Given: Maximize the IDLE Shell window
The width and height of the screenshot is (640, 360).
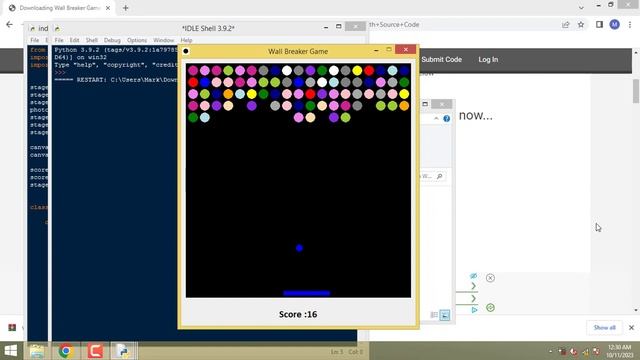Looking at the screenshot, I should coord(338,27).
